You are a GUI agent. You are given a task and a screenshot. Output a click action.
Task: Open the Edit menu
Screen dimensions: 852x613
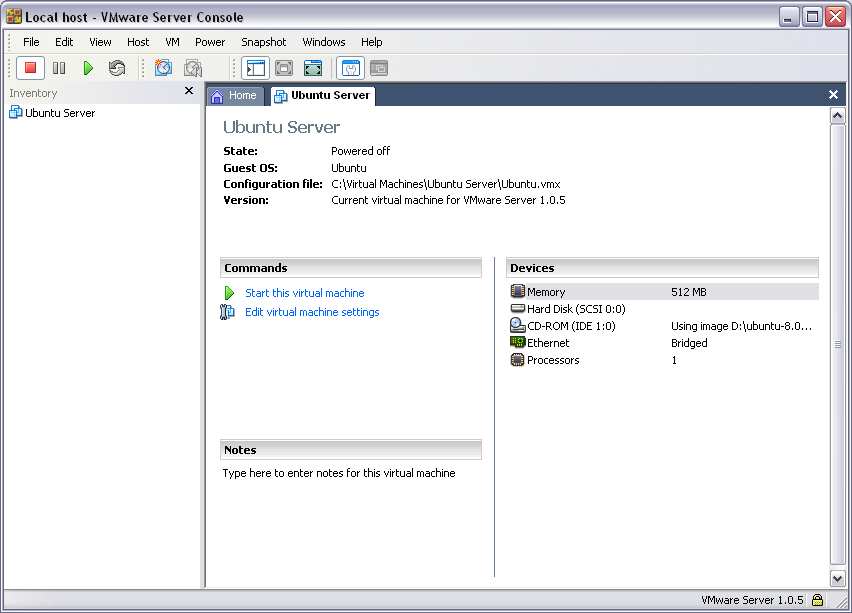(64, 42)
